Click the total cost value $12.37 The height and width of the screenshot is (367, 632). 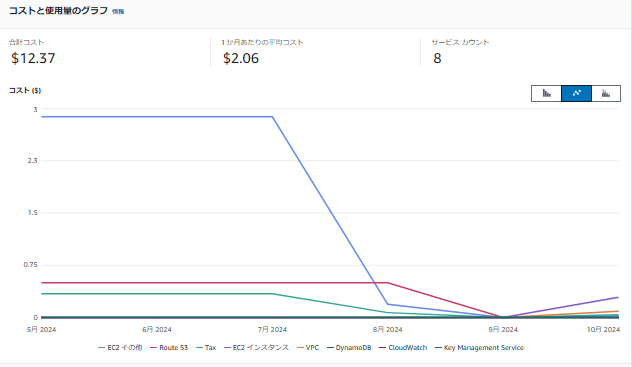[33, 58]
